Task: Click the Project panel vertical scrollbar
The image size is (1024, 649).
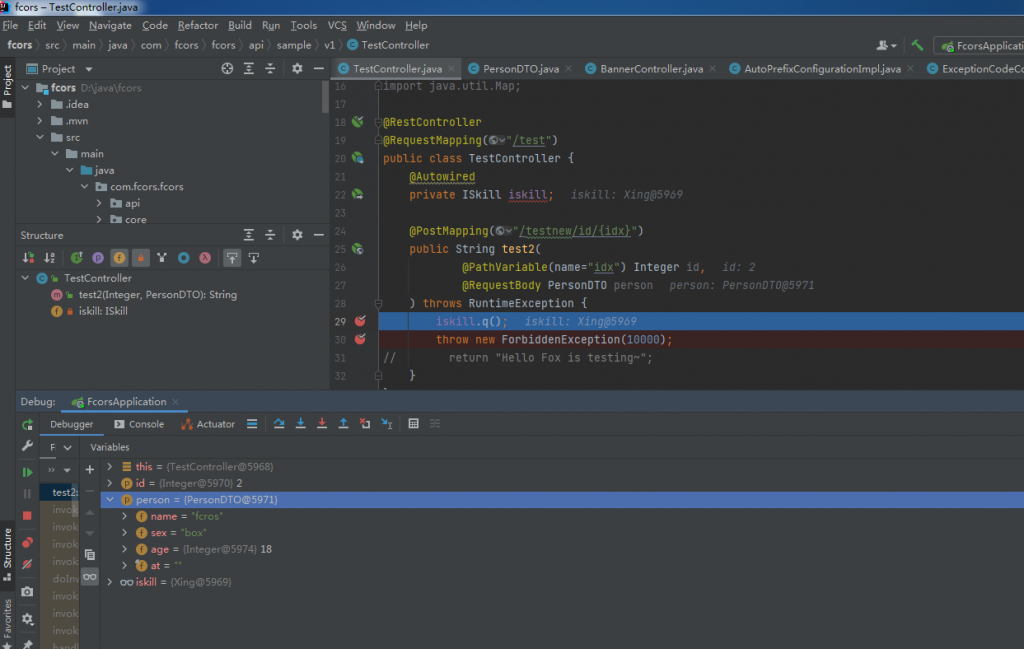Action: click(325, 97)
